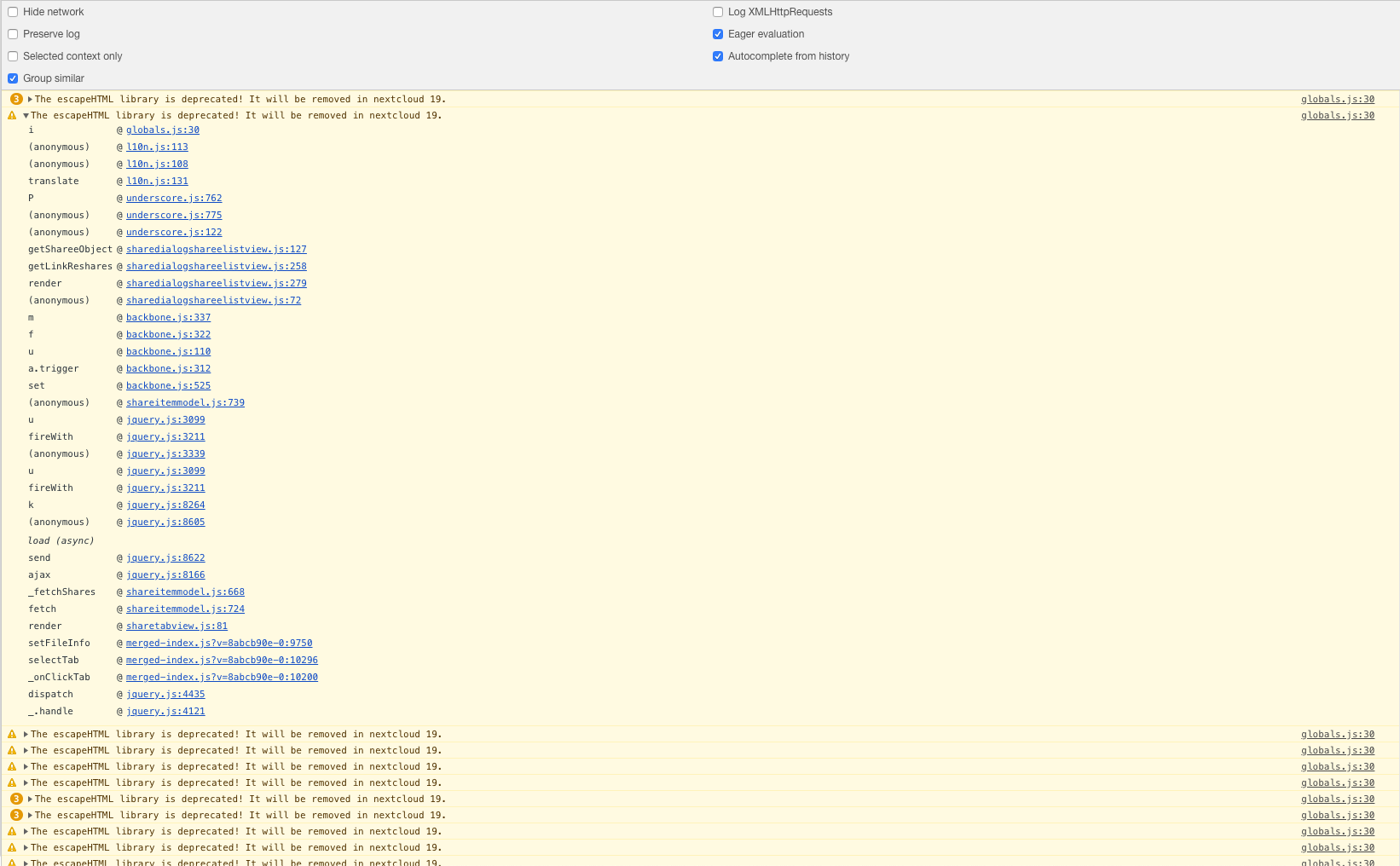Click the 'load (async)' stack entry
The height and width of the screenshot is (866, 1400).
[61, 540]
